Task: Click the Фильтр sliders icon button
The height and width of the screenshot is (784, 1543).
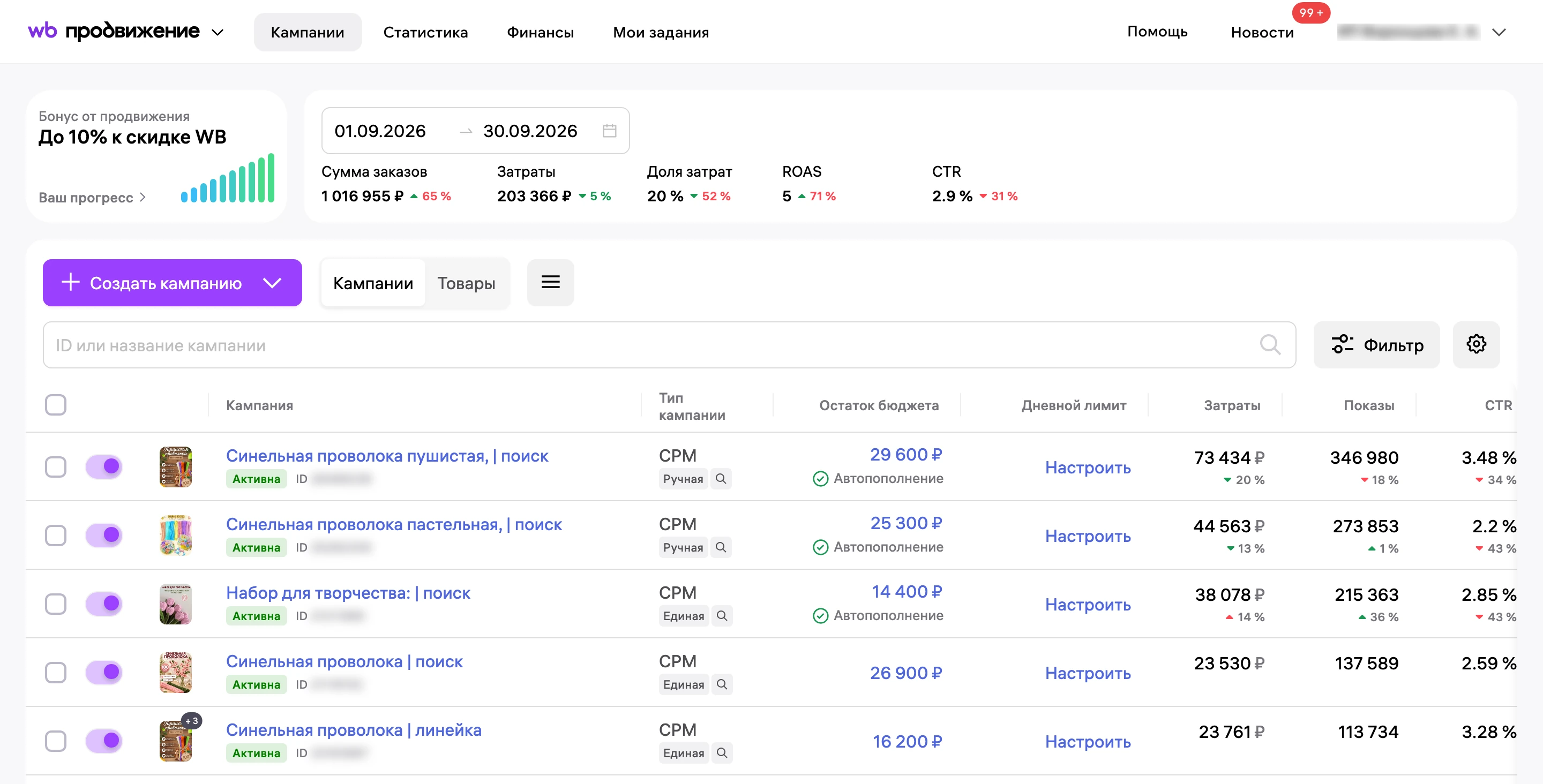Action: pos(1376,344)
